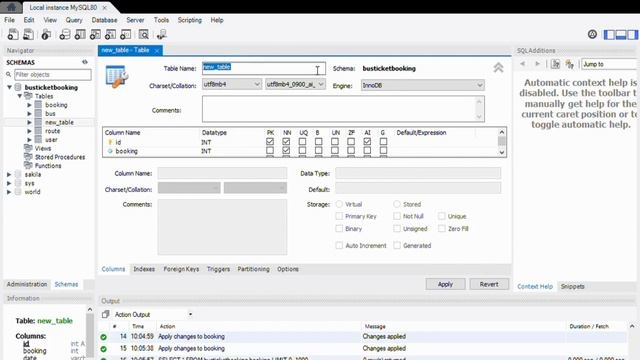The width and height of the screenshot is (640, 360).
Task: Uncheck NN for the id column
Action: coord(286,142)
